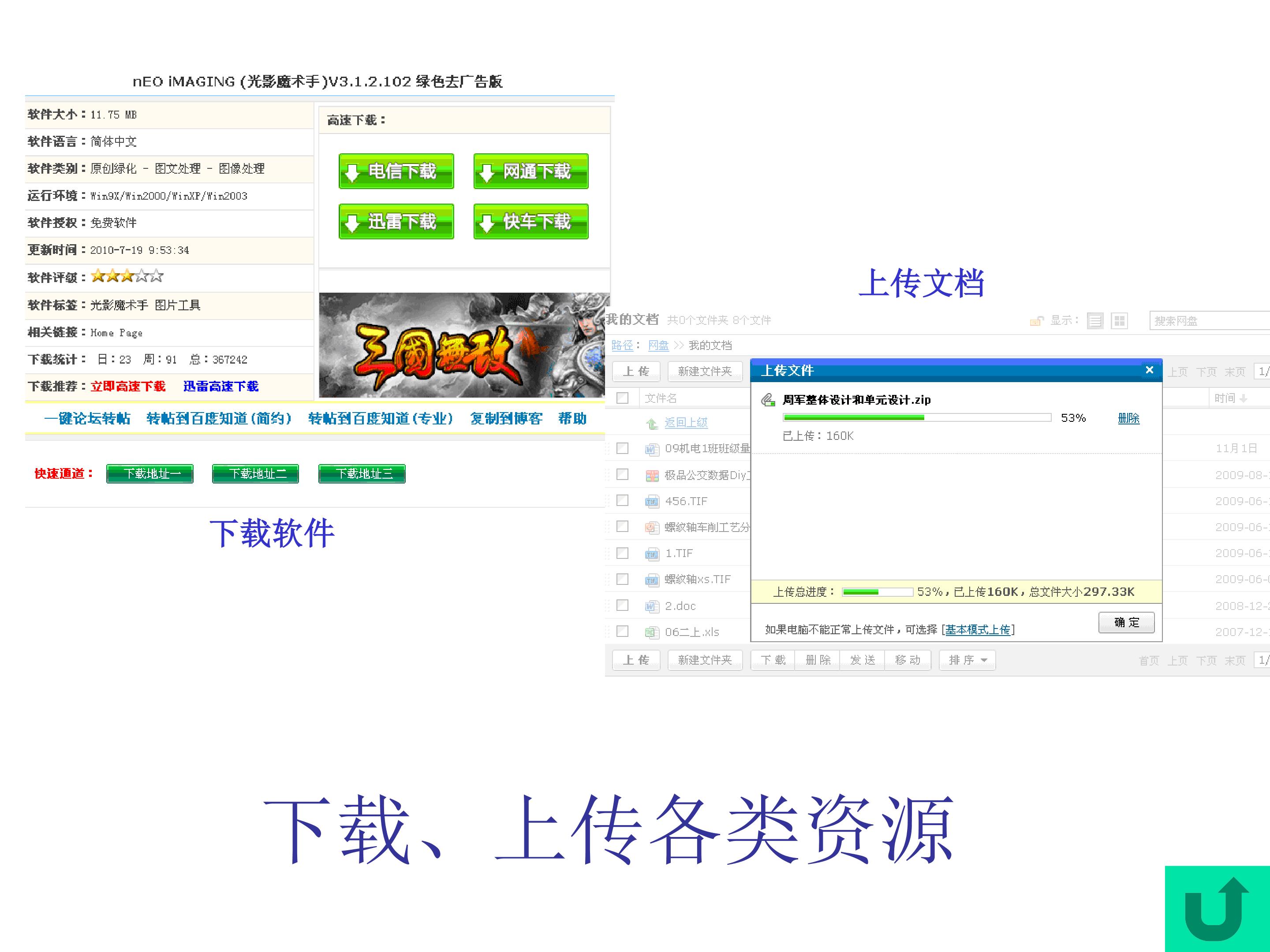Open the 基本模式上传 link
This screenshot has height=952, width=1270.
click(978, 629)
